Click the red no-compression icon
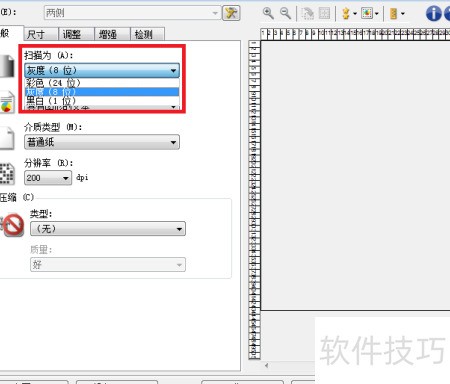Viewport: 450px width, 384px height. point(13,225)
